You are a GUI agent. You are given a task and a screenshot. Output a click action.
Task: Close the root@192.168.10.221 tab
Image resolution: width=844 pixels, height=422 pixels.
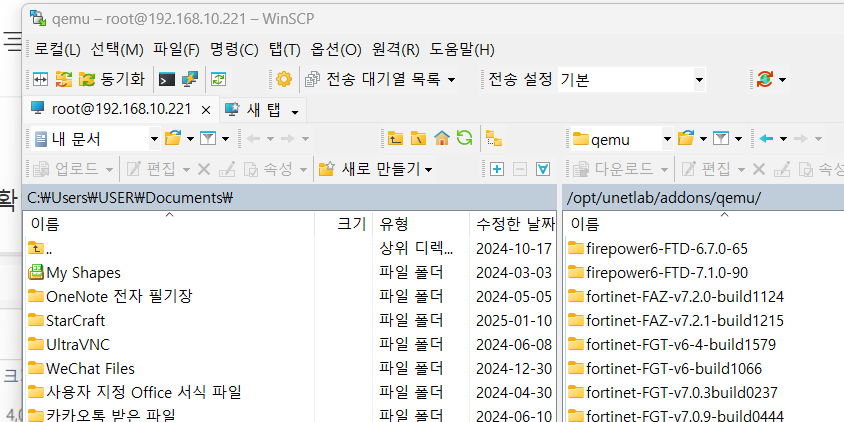pos(206,110)
